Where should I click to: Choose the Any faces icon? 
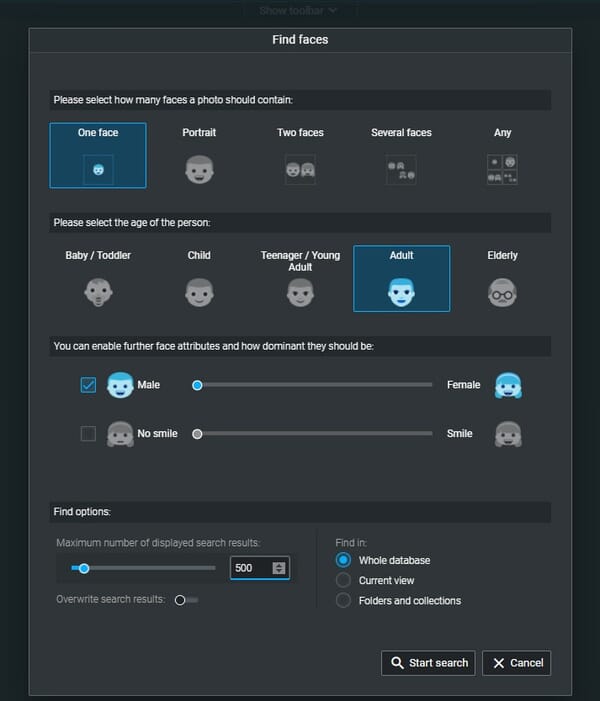point(502,169)
